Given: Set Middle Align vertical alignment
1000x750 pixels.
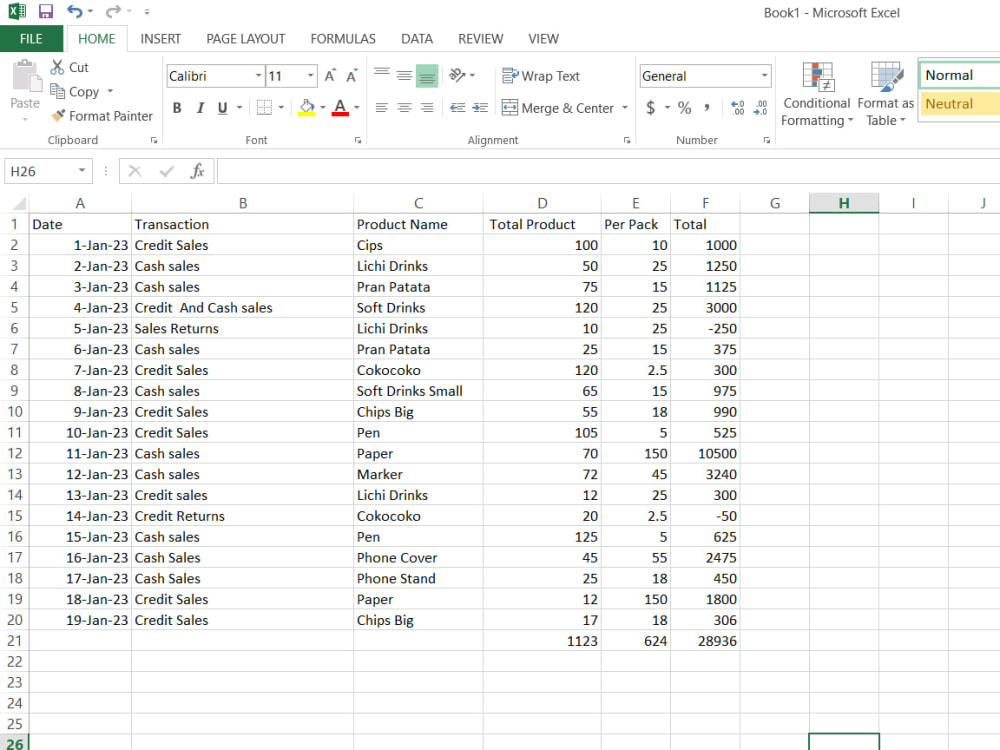Looking at the screenshot, I should (404, 75).
